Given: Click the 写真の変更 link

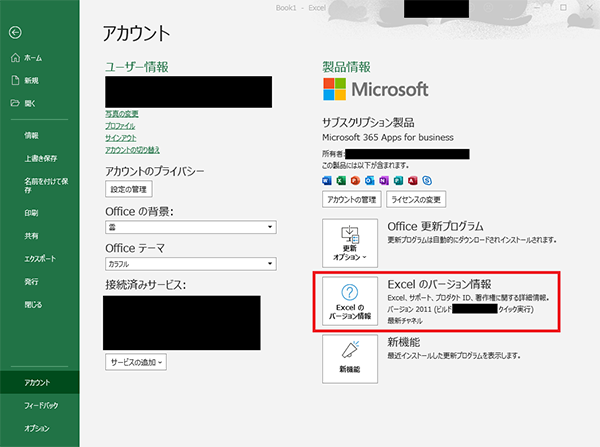Looking at the screenshot, I should click(x=122, y=114).
